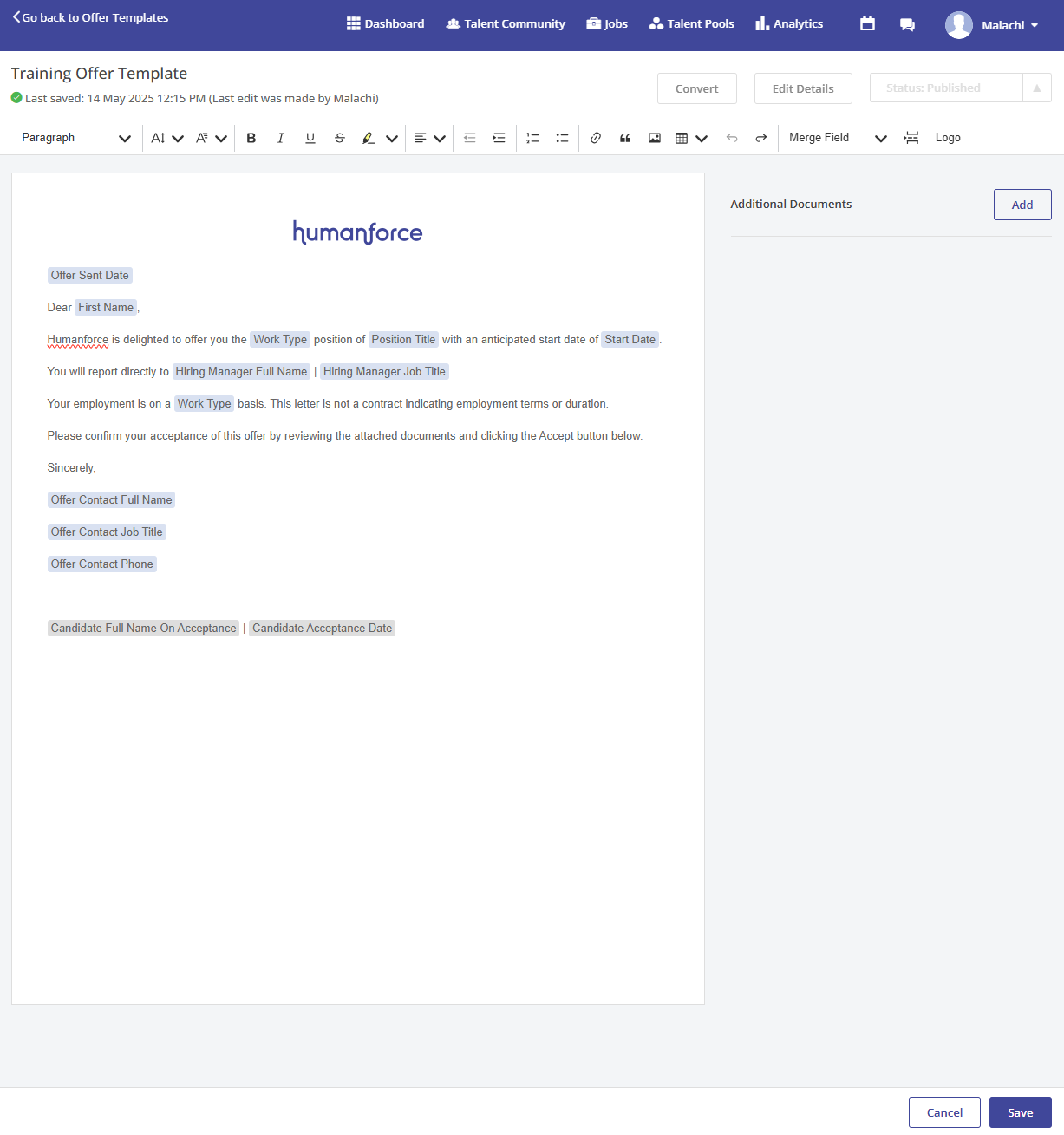Increase indent of the paragraph
This screenshot has height=1135, width=1064.
pyautogui.click(x=499, y=138)
